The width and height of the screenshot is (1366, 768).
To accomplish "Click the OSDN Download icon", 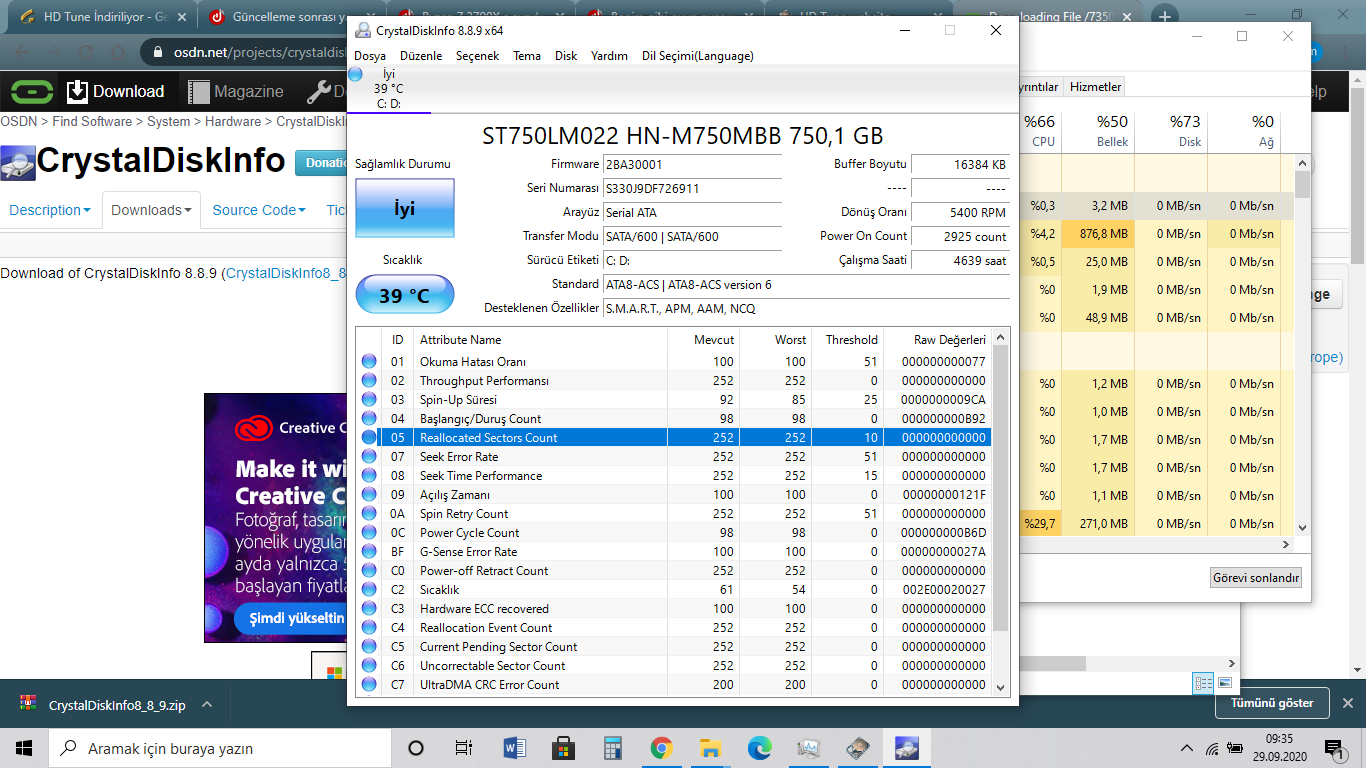I will click(78, 92).
